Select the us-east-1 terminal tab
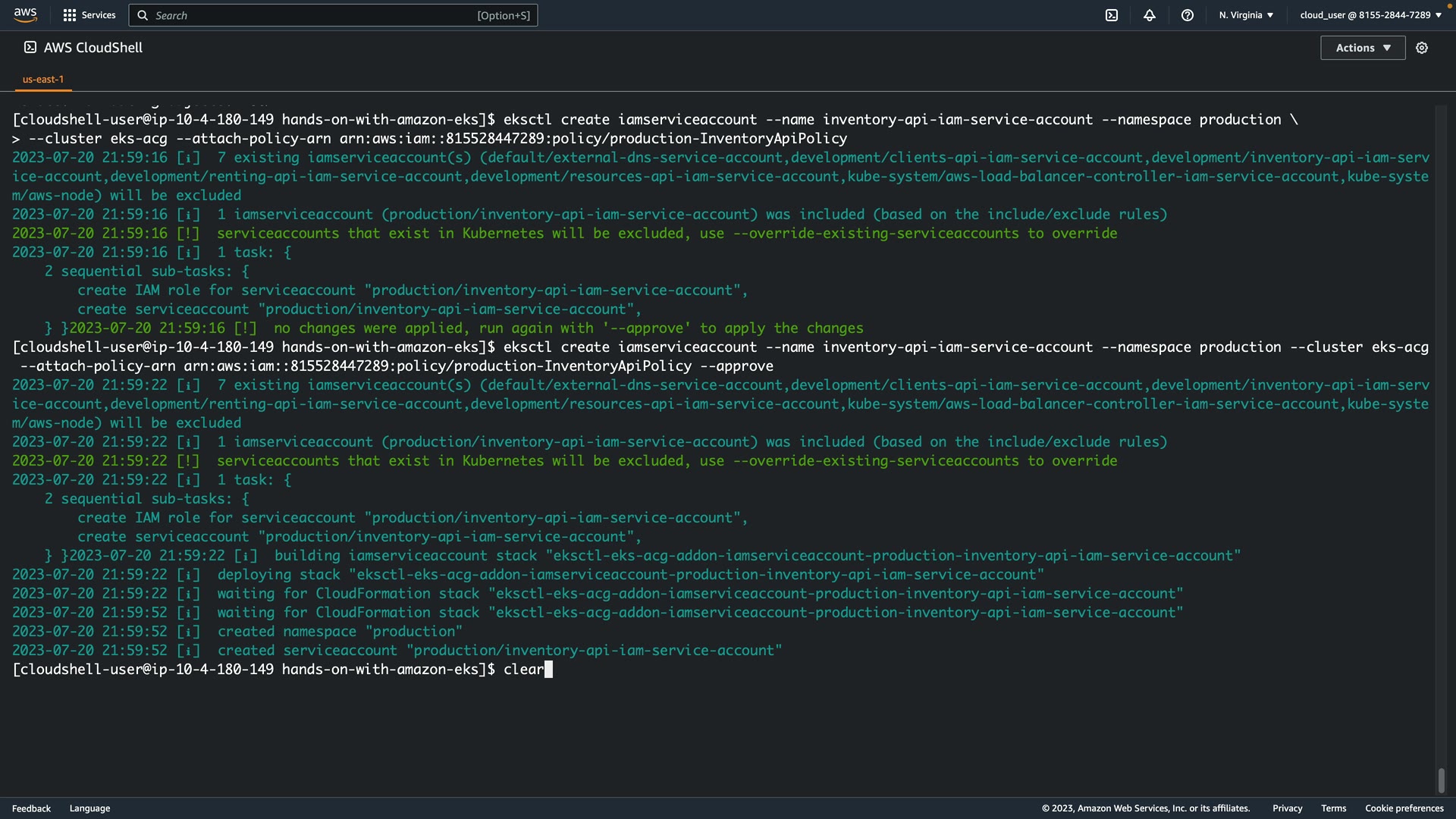This screenshot has width=1456, height=819. click(43, 79)
